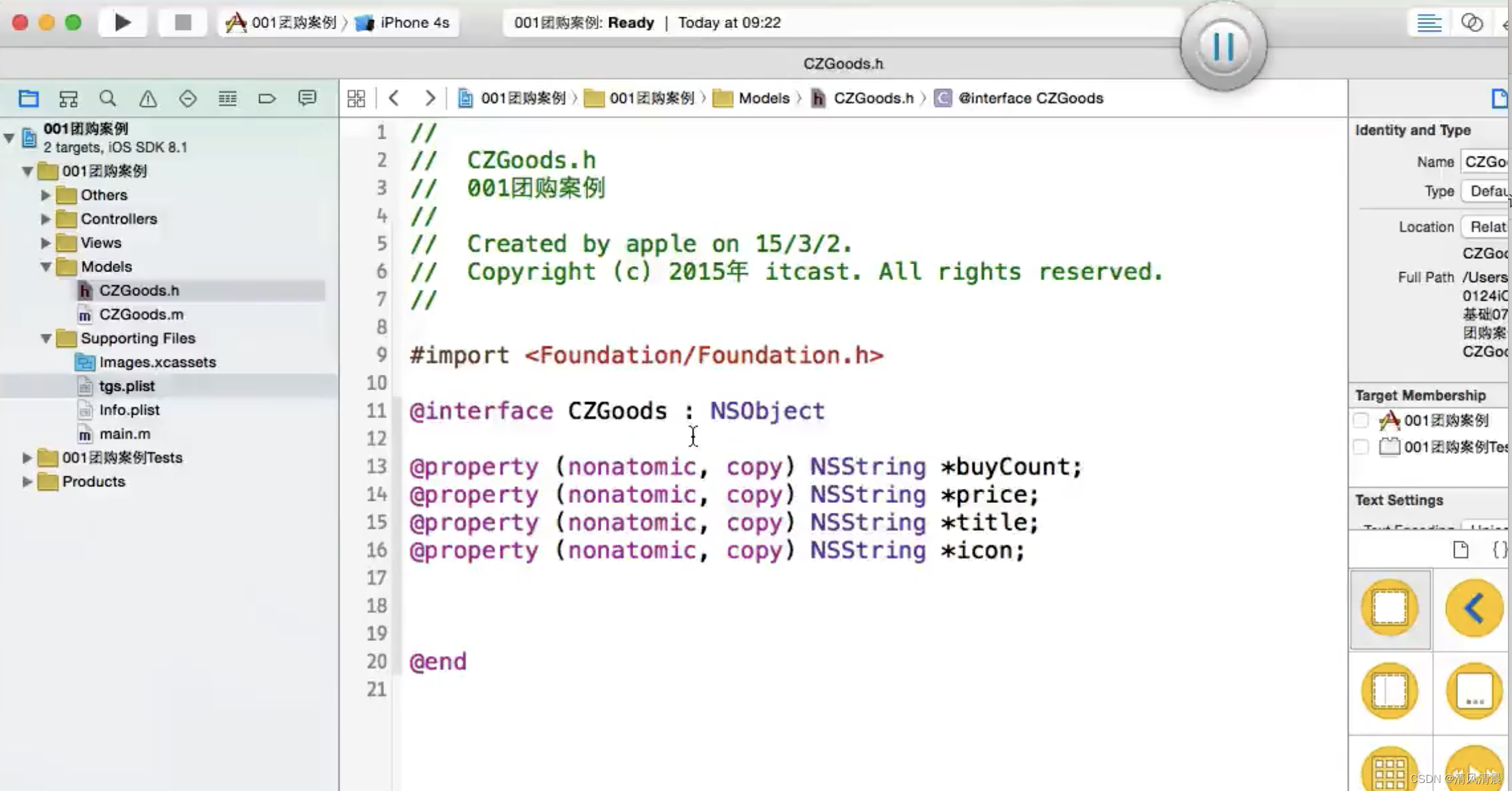Image resolution: width=1512 pixels, height=791 pixels.
Task: Open the Symbol navigator icon
Action: pos(68,99)
